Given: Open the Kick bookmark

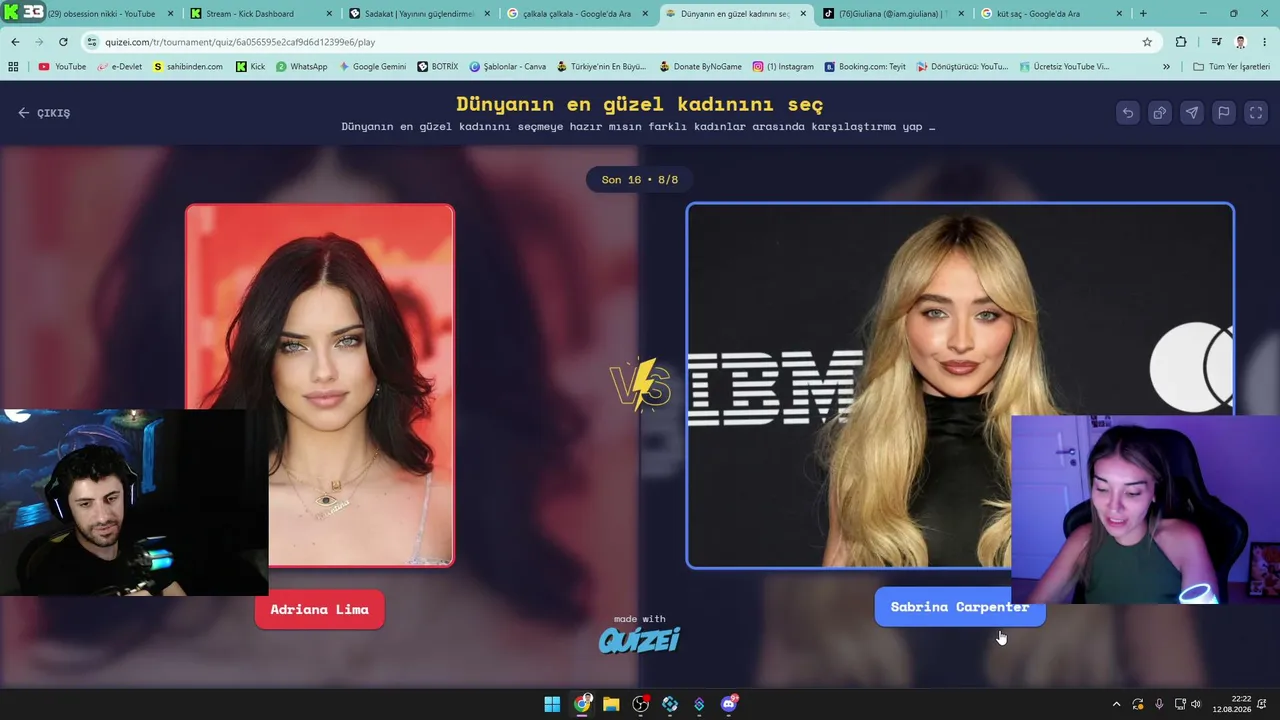Looking at the screenshot, I should (250, 67).
